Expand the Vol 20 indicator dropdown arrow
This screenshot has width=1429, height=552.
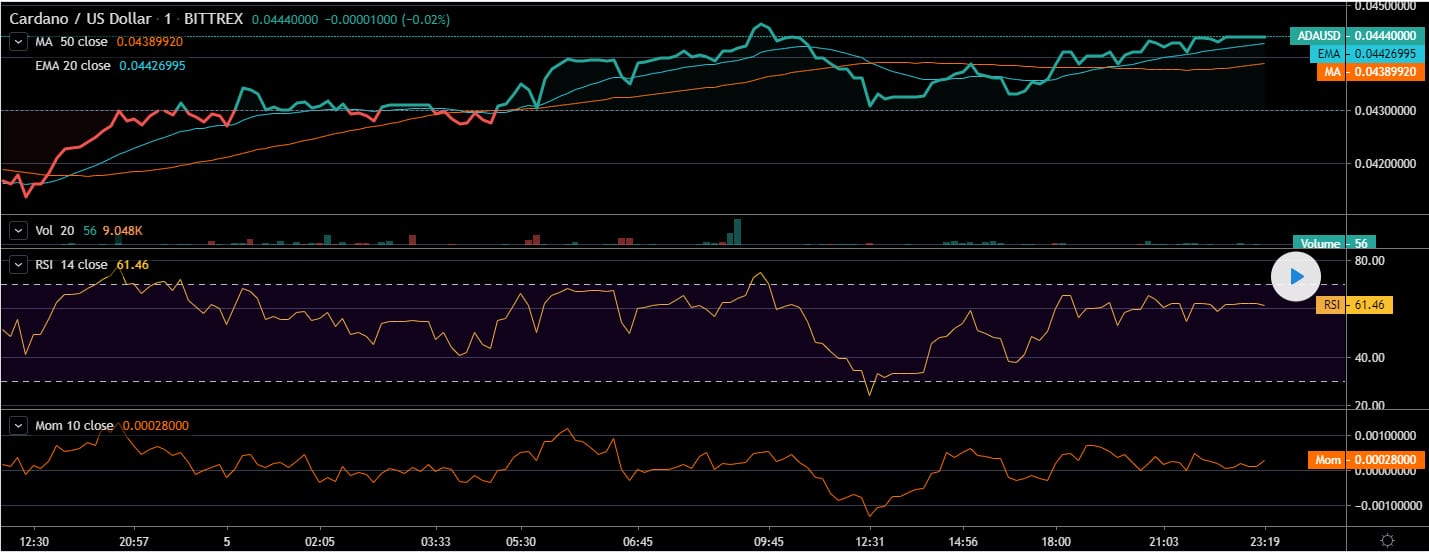pyautogui.click(x=18, y=230)
